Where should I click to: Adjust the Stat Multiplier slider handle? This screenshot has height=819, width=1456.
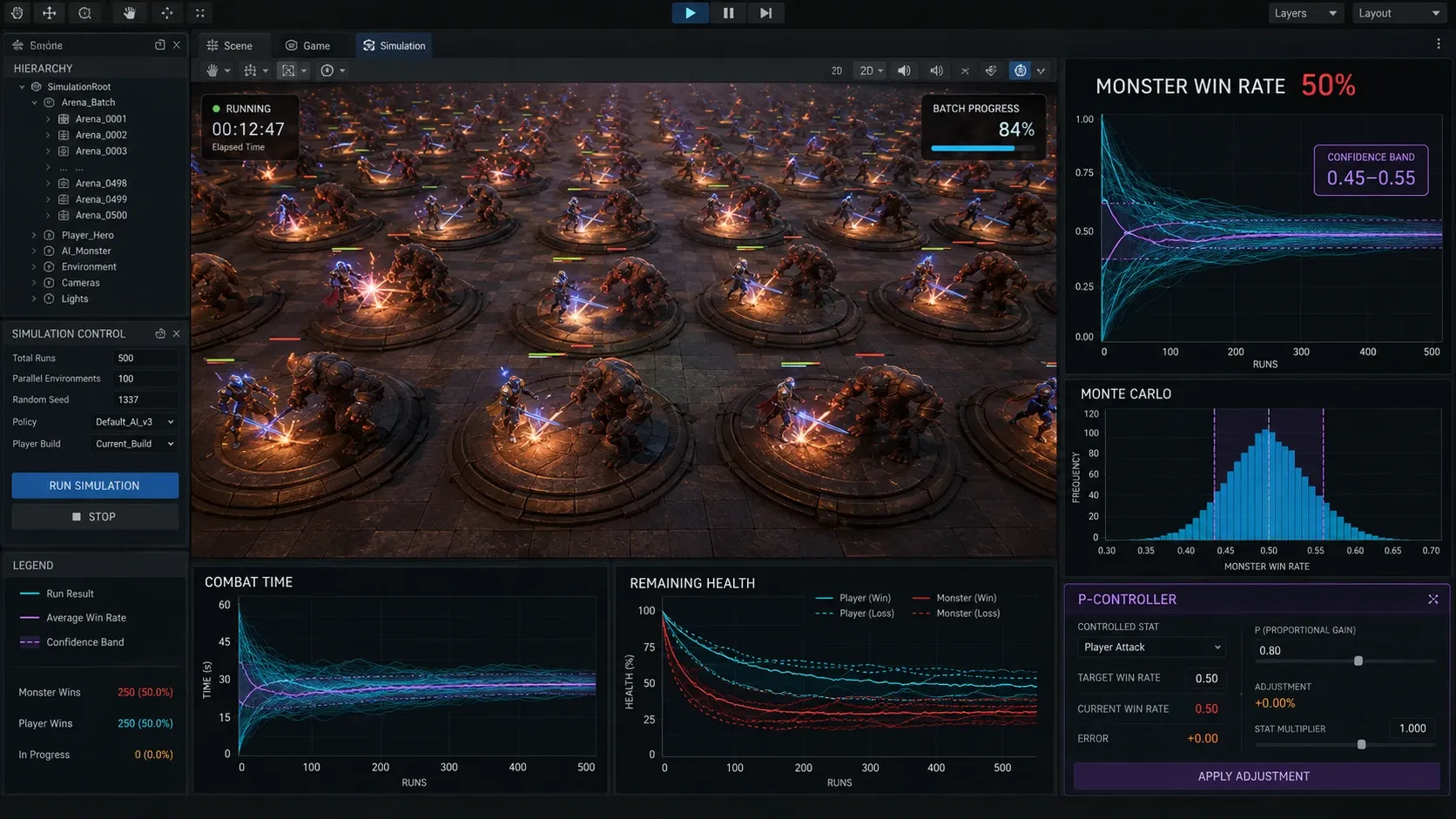1362,745
